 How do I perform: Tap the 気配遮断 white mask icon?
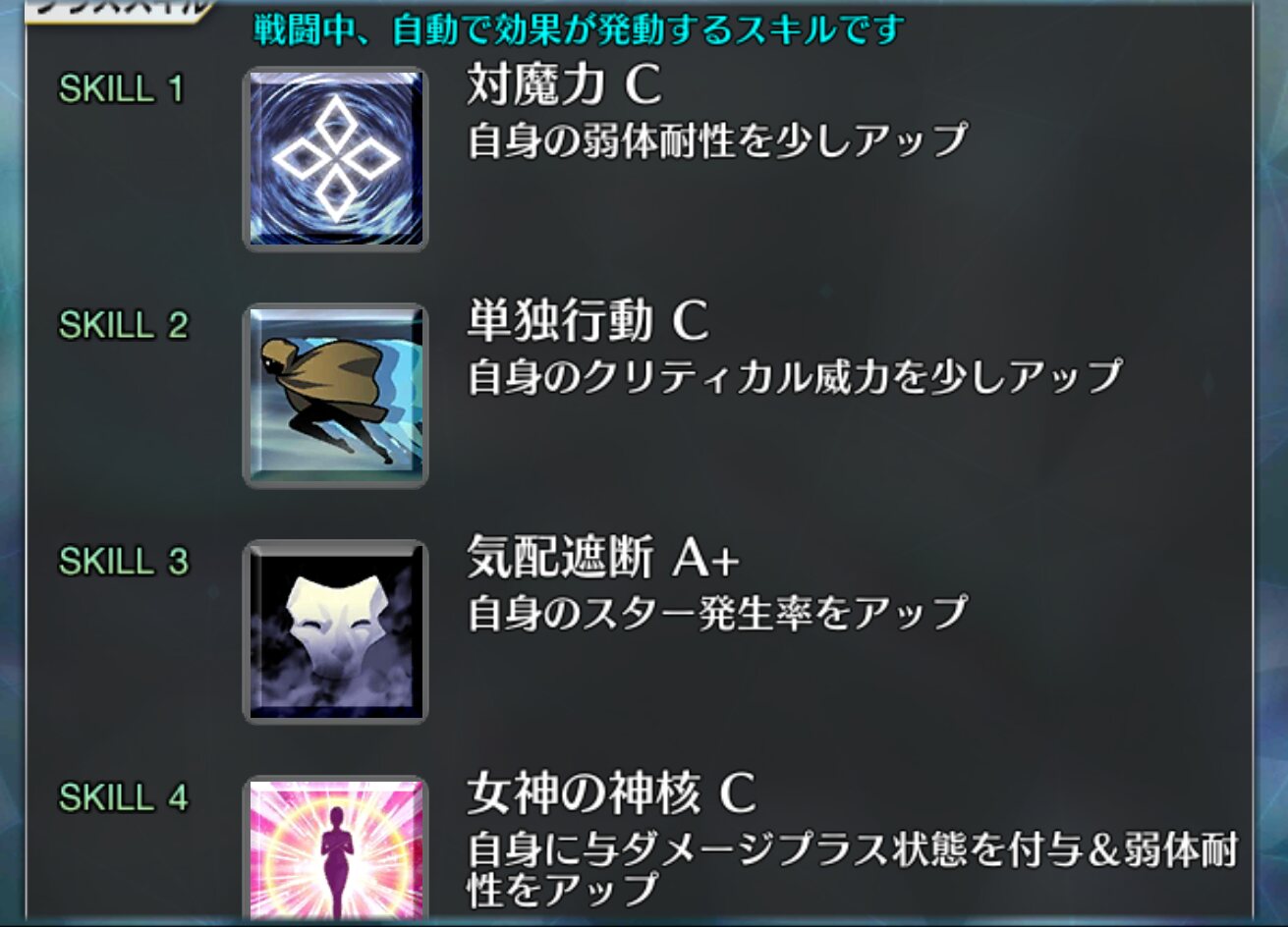pyautogui.click(x=335, y=631)
